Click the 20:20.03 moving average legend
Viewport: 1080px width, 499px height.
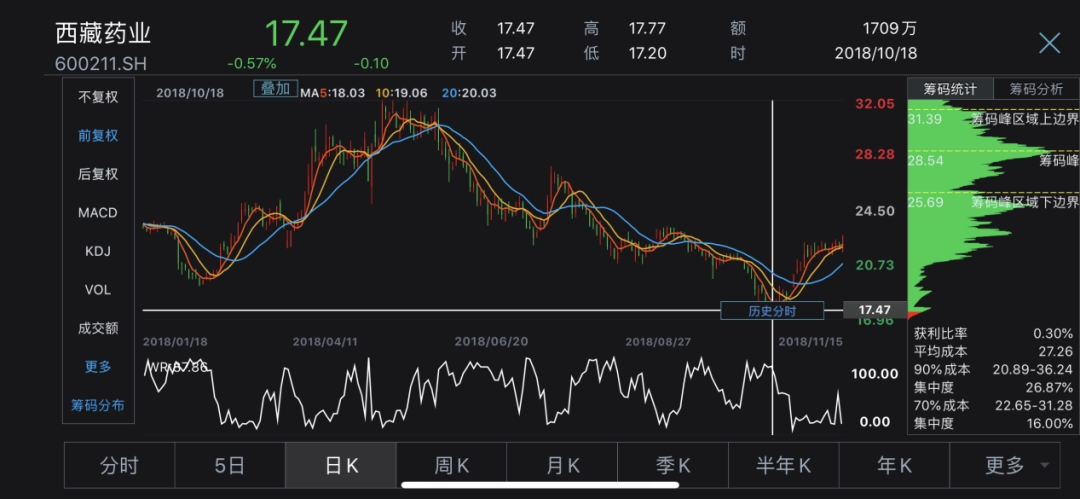click(469, 92)
